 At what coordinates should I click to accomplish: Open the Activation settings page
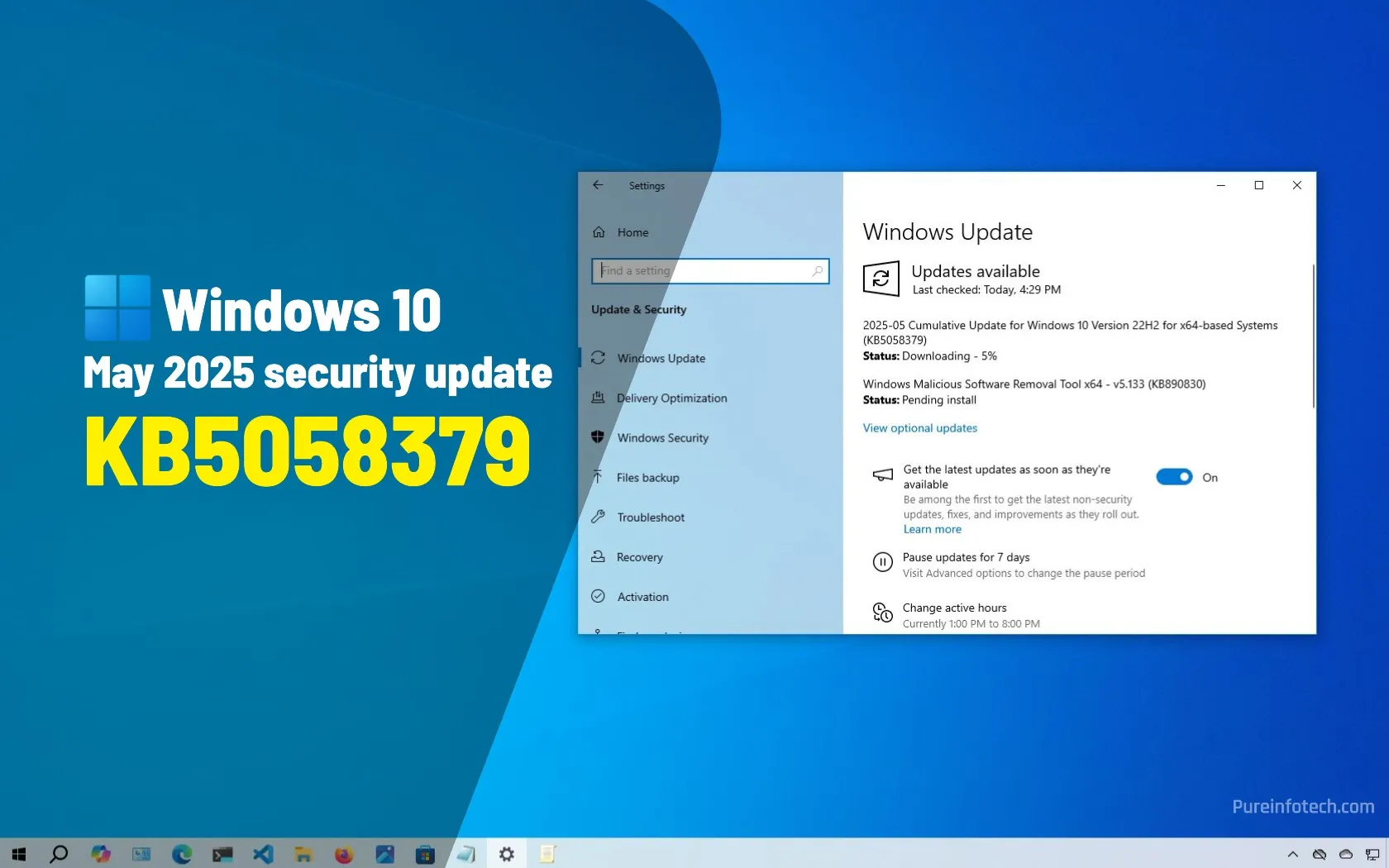pyautogui.click(x=642, y=596)
